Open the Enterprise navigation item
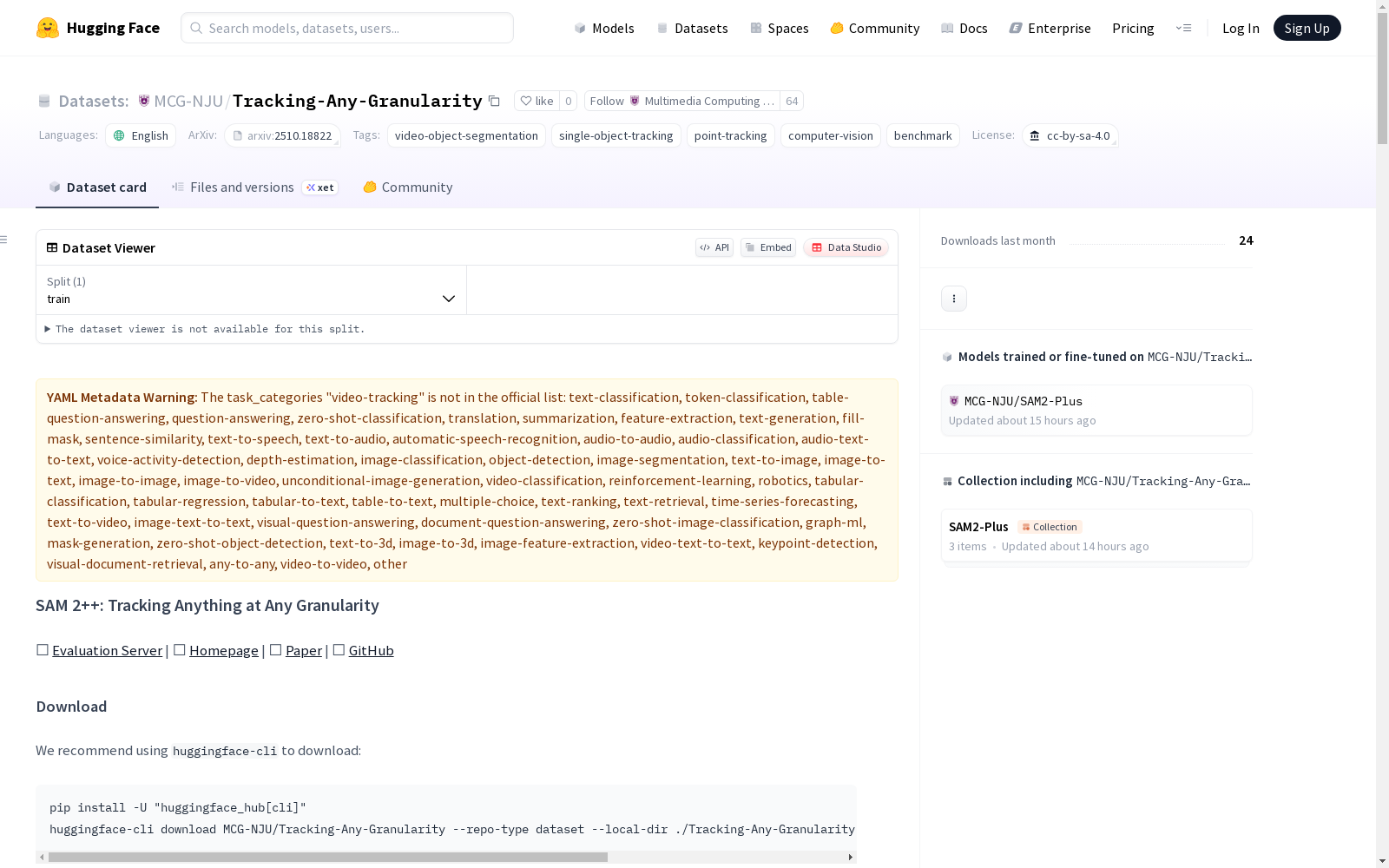Viewport: 1389px width, 868px height. pos(1050,28)
